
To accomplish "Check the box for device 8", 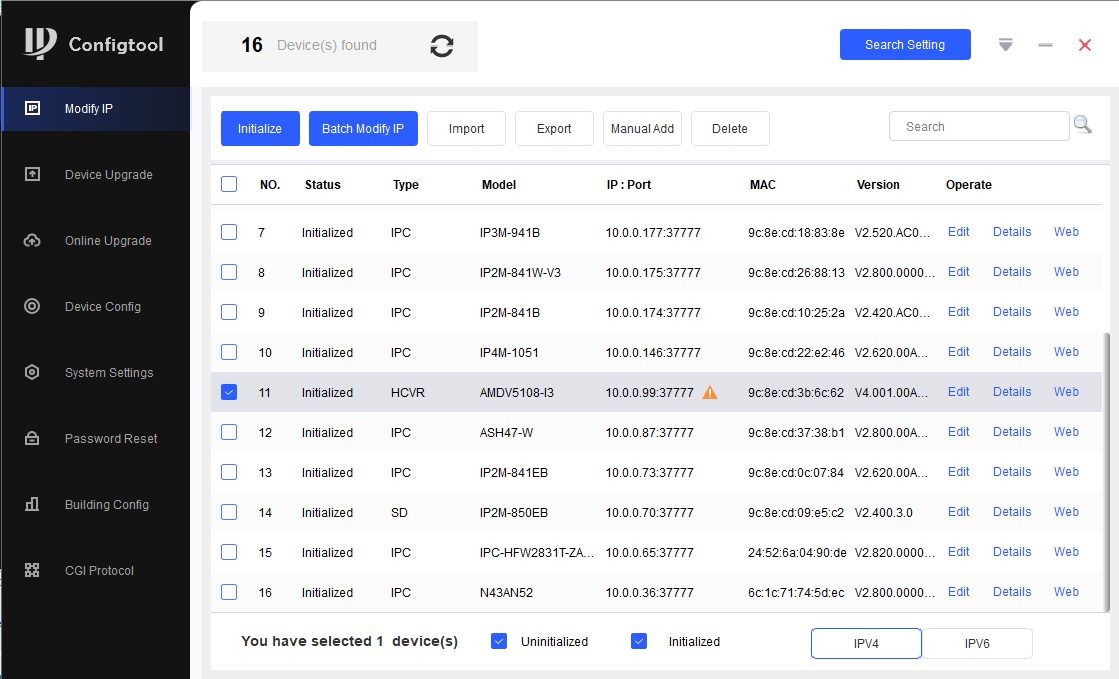I will (x=229, y=272).
